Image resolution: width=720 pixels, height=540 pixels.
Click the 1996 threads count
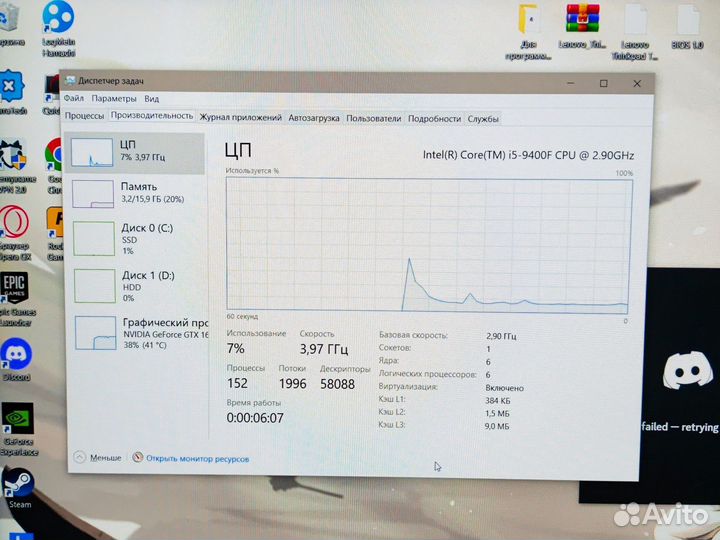pos(292,383)
